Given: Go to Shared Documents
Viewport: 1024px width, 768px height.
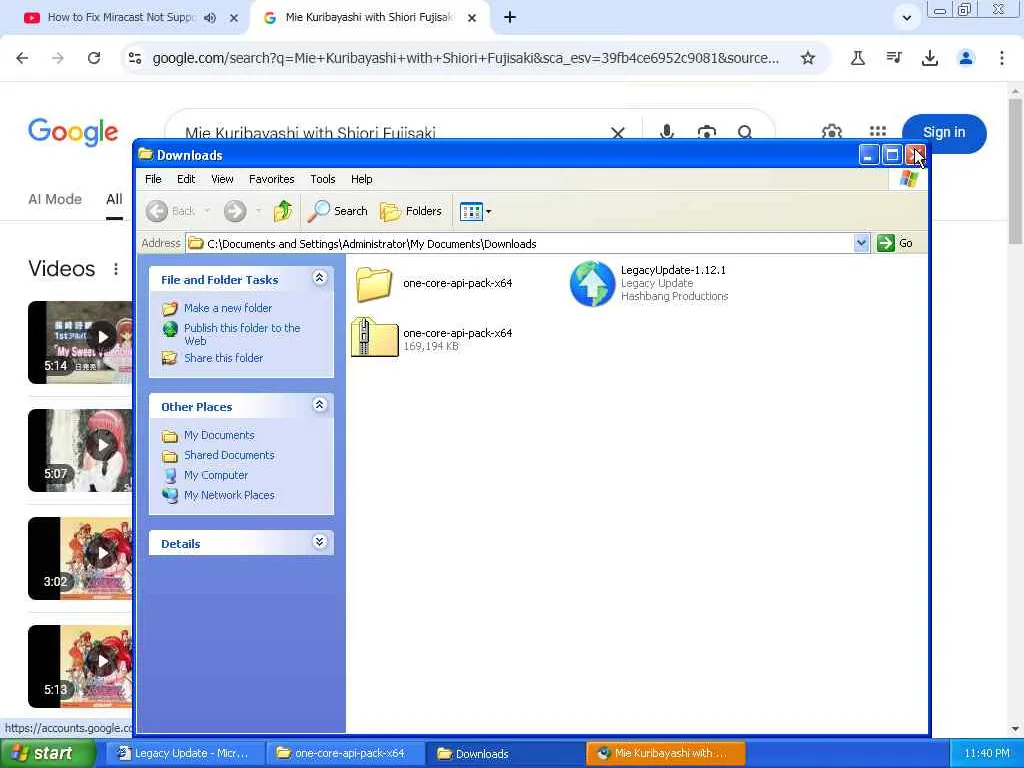Looking at the screenshot, I should coord(229,455).
